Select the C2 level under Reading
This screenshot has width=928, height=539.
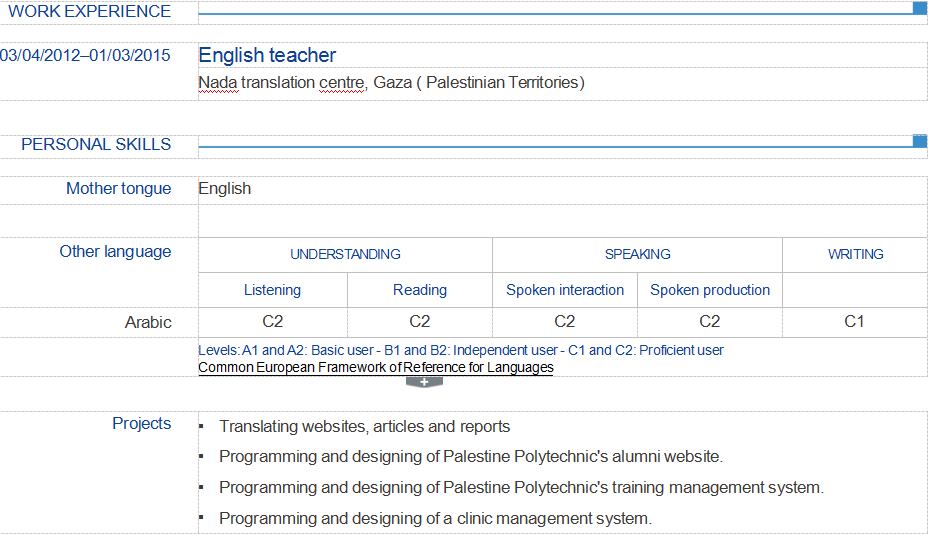click(419, 322)
